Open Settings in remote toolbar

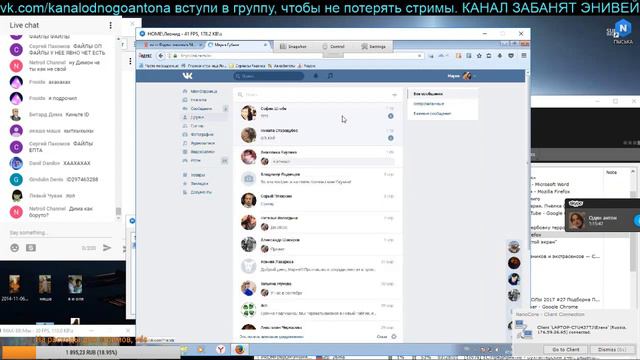tap(373, 47)
